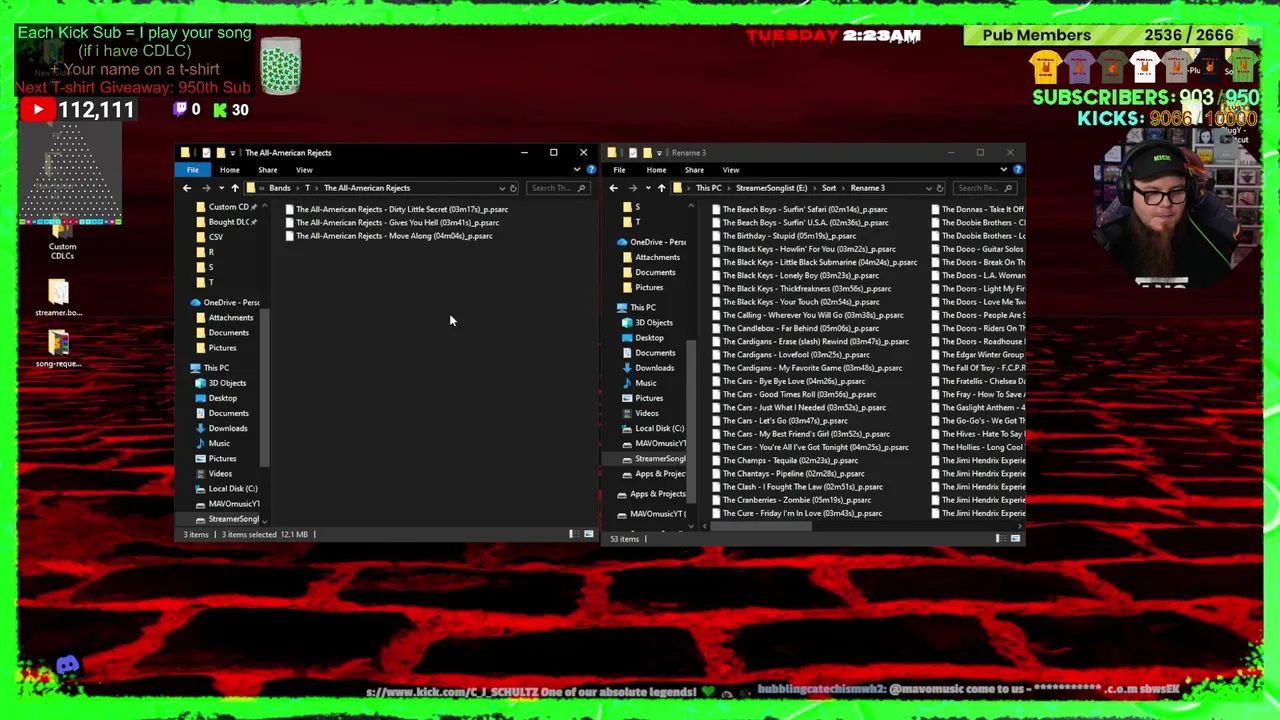This screenshot has height=720, width=1280.
Task: Refresh the Rename 3 folder view
Action: 939,188
